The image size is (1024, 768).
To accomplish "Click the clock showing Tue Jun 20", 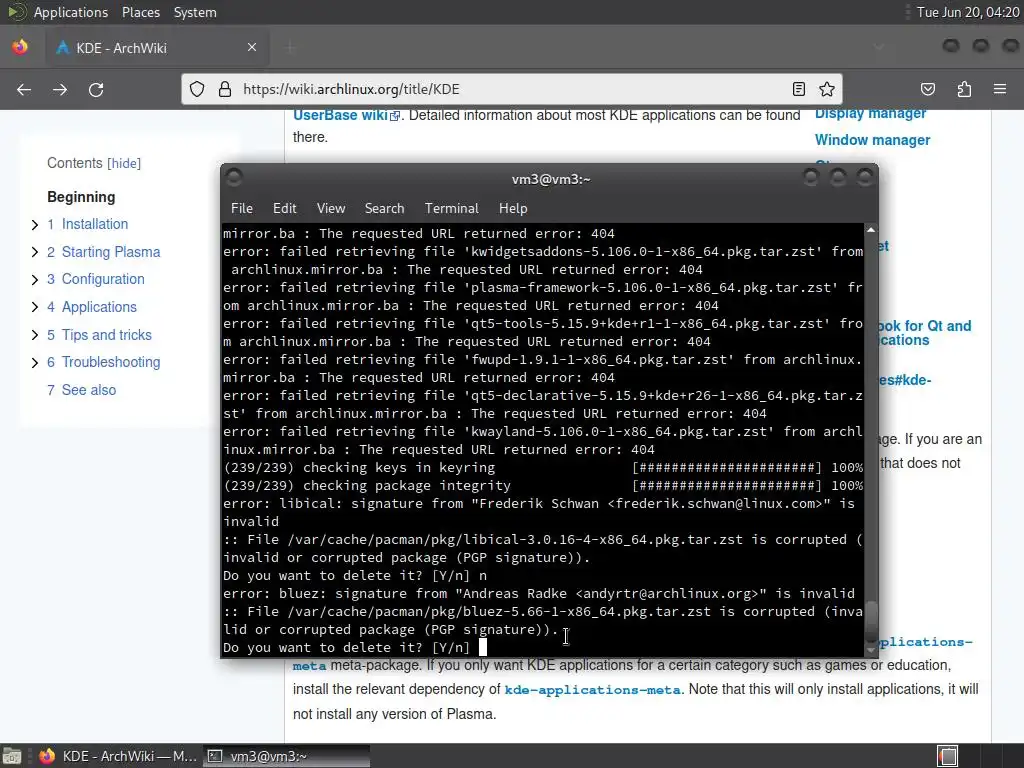I will (x=968, y=12).
